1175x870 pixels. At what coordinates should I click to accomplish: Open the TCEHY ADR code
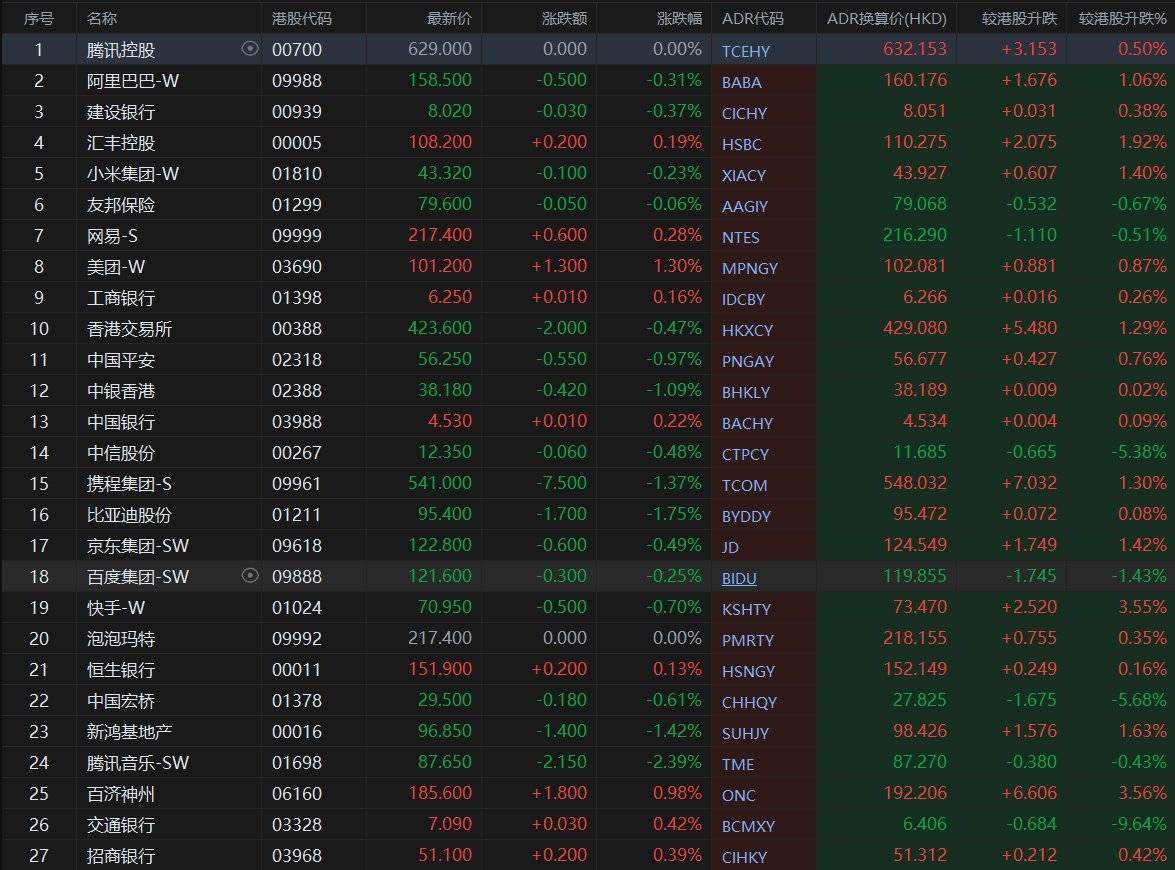tap(746, 51)
